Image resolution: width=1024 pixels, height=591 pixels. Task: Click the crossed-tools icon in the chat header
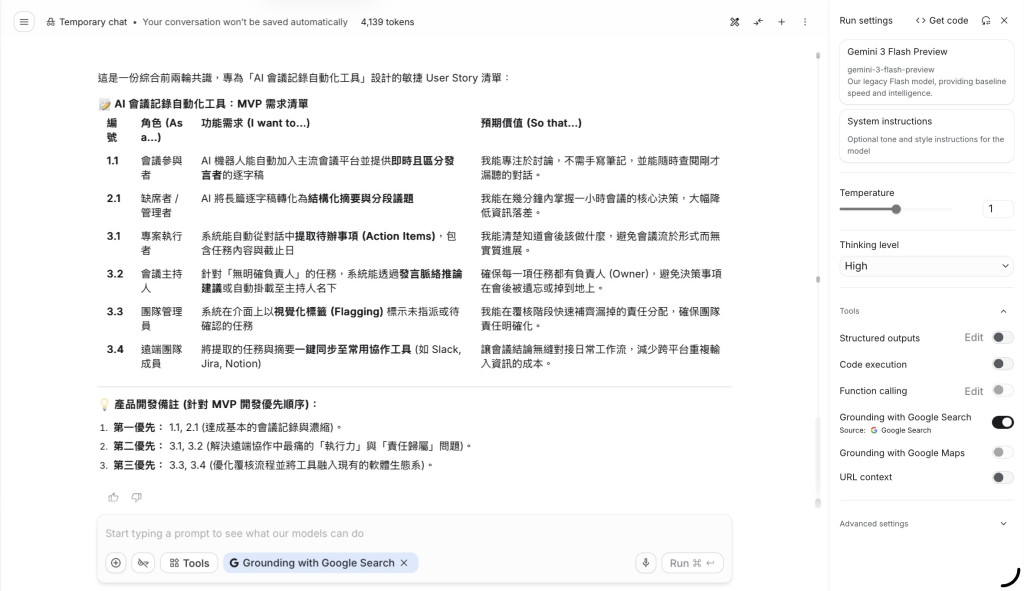pos(735,22)
